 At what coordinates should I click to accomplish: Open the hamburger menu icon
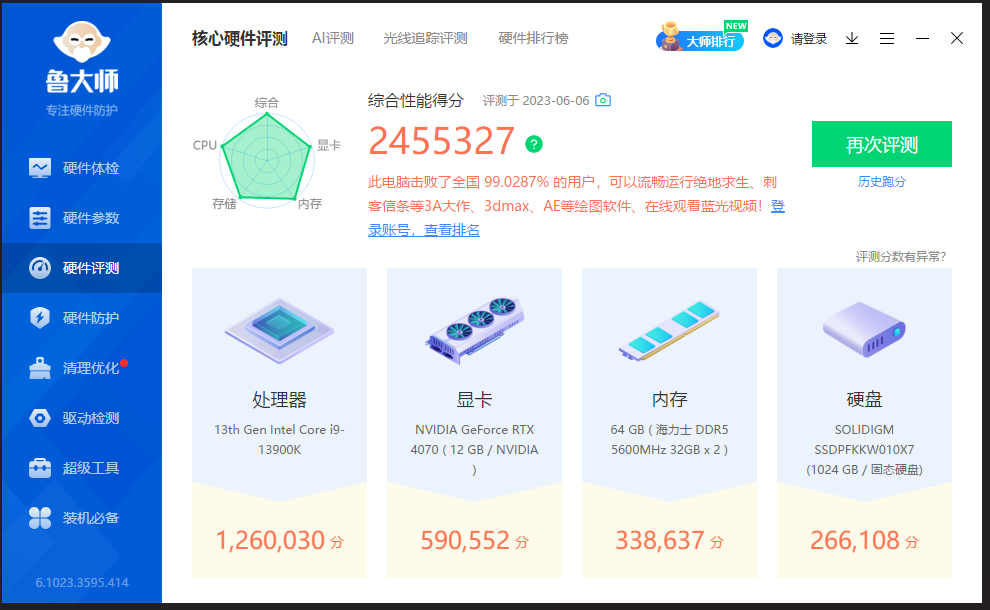(x=886, y=39)
